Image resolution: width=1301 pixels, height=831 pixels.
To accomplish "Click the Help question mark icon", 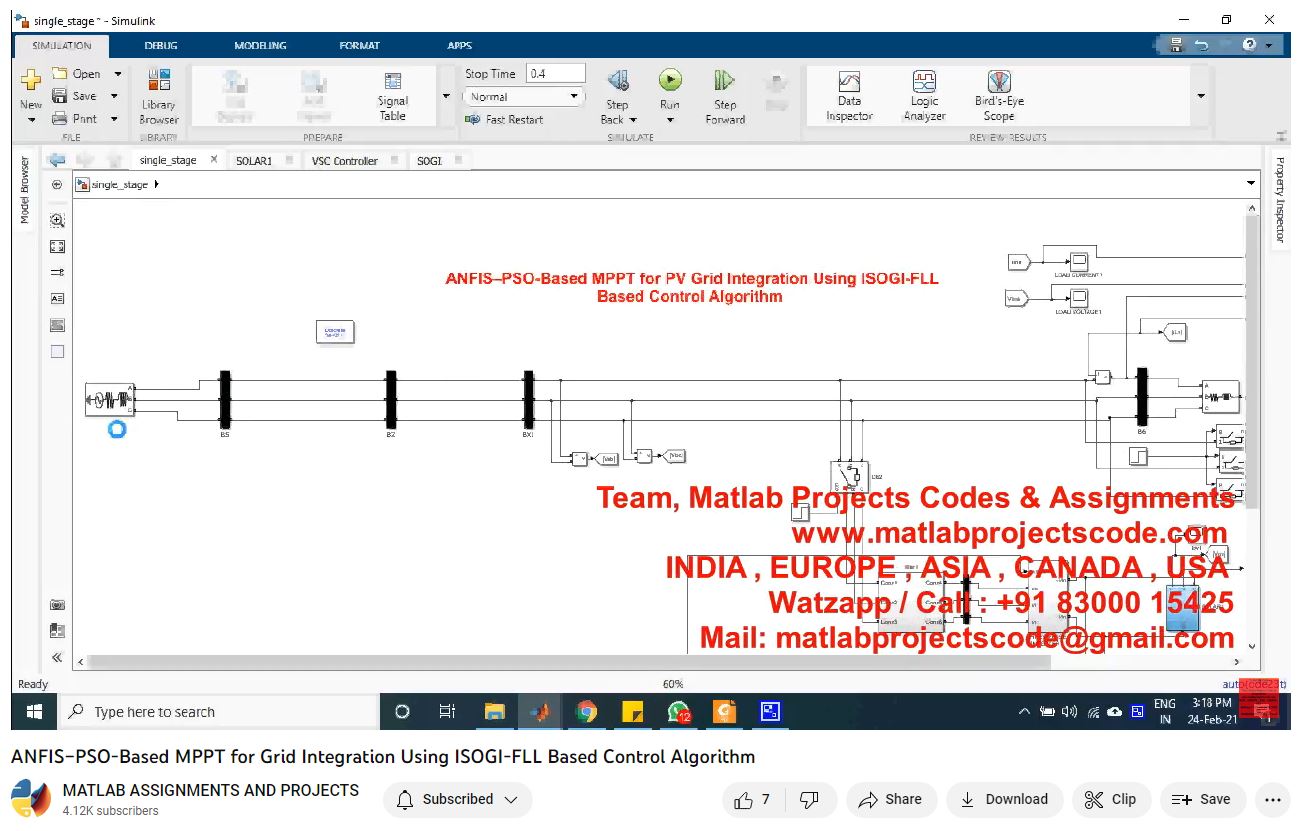I will (1250, 45).
